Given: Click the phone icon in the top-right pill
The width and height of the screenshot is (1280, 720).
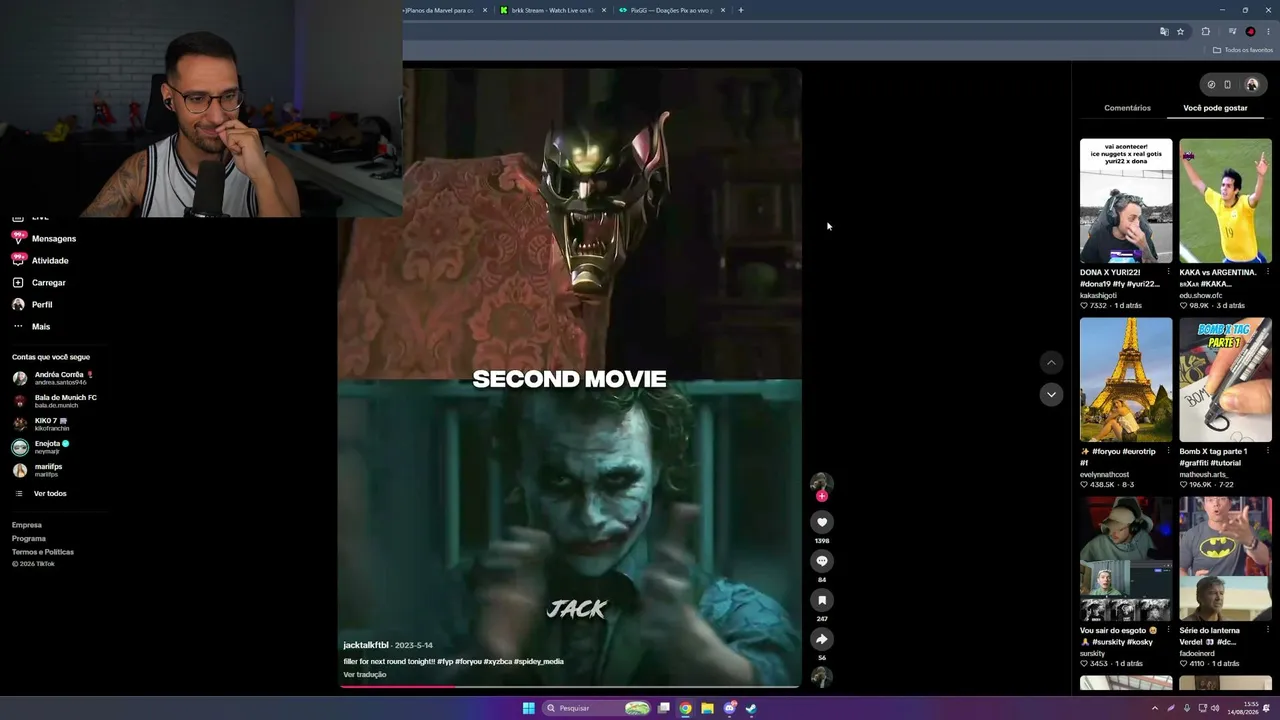Looking at the screenshot, I should point(1228,85).
